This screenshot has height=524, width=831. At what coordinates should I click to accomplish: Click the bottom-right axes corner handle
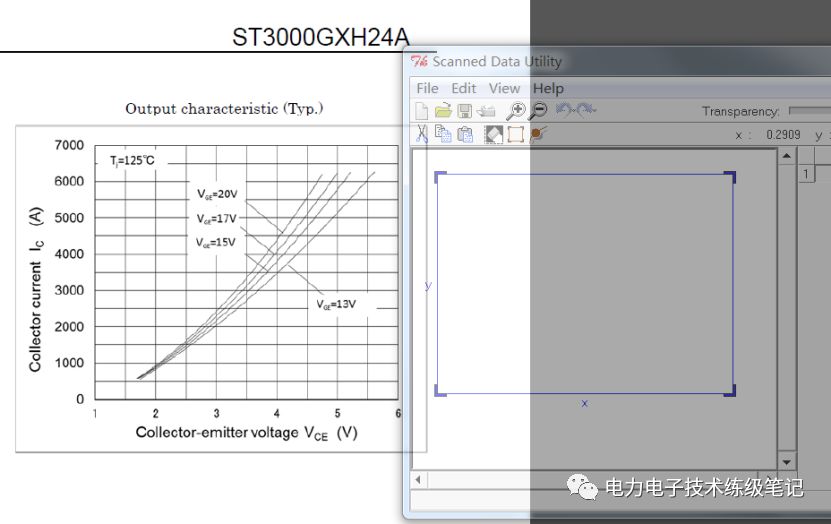coord(730,390)
